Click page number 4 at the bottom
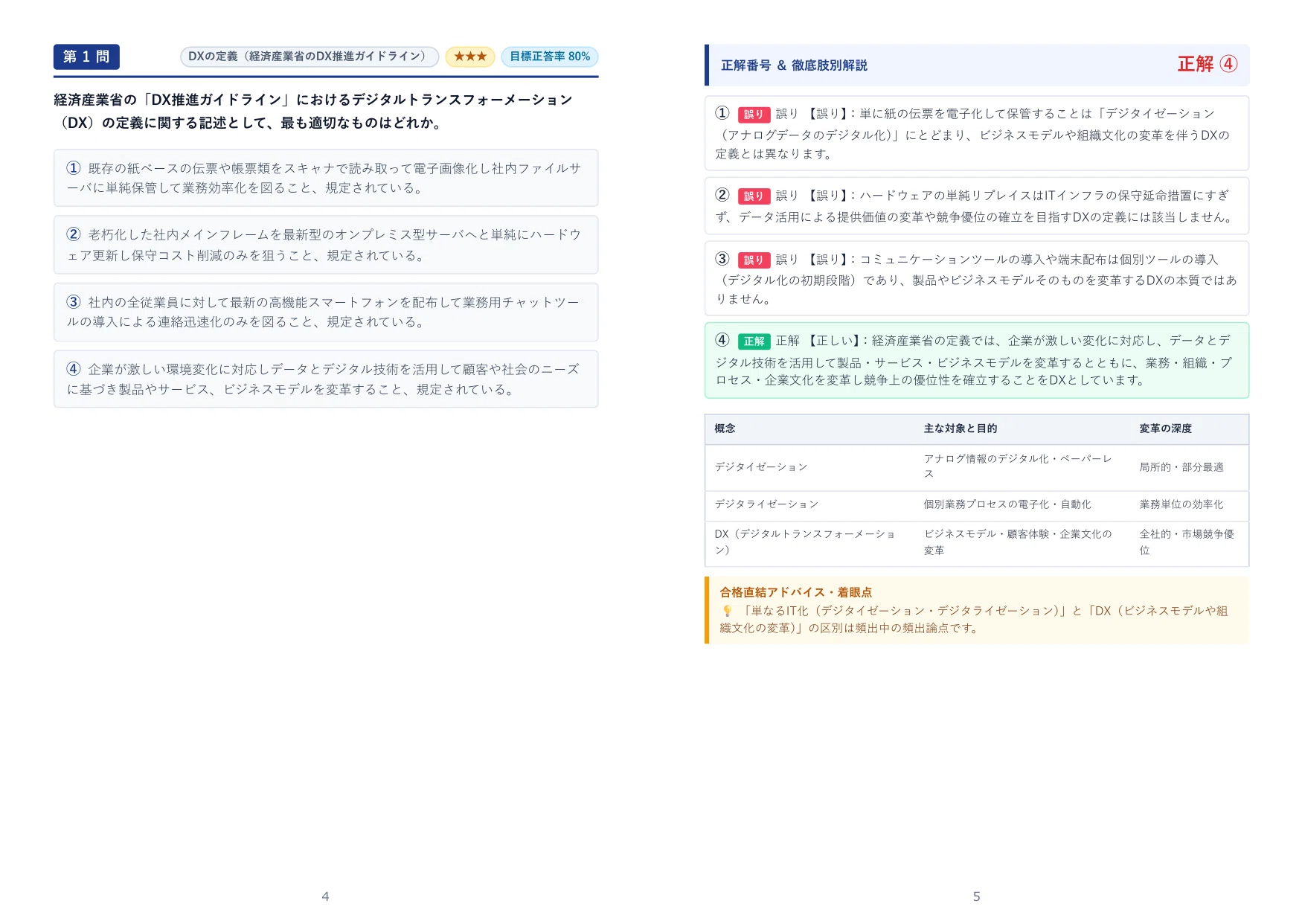 pyautogui.click(x=325, y=896)
